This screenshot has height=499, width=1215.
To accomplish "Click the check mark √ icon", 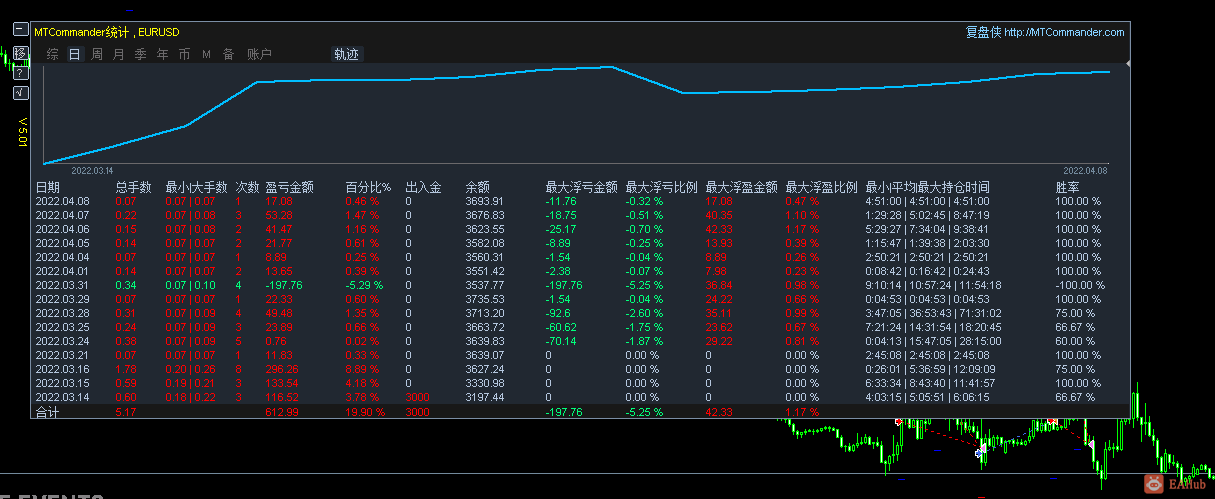I will [21, 94].
